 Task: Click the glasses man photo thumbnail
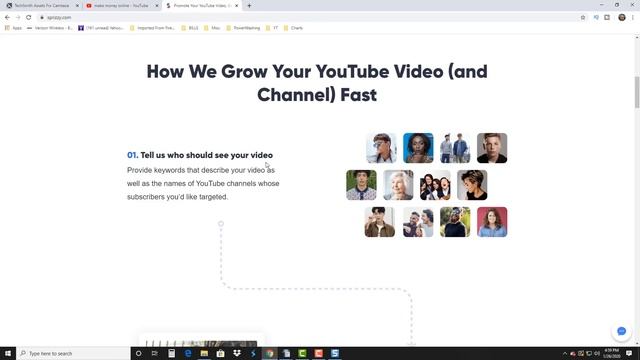(381, 148)
